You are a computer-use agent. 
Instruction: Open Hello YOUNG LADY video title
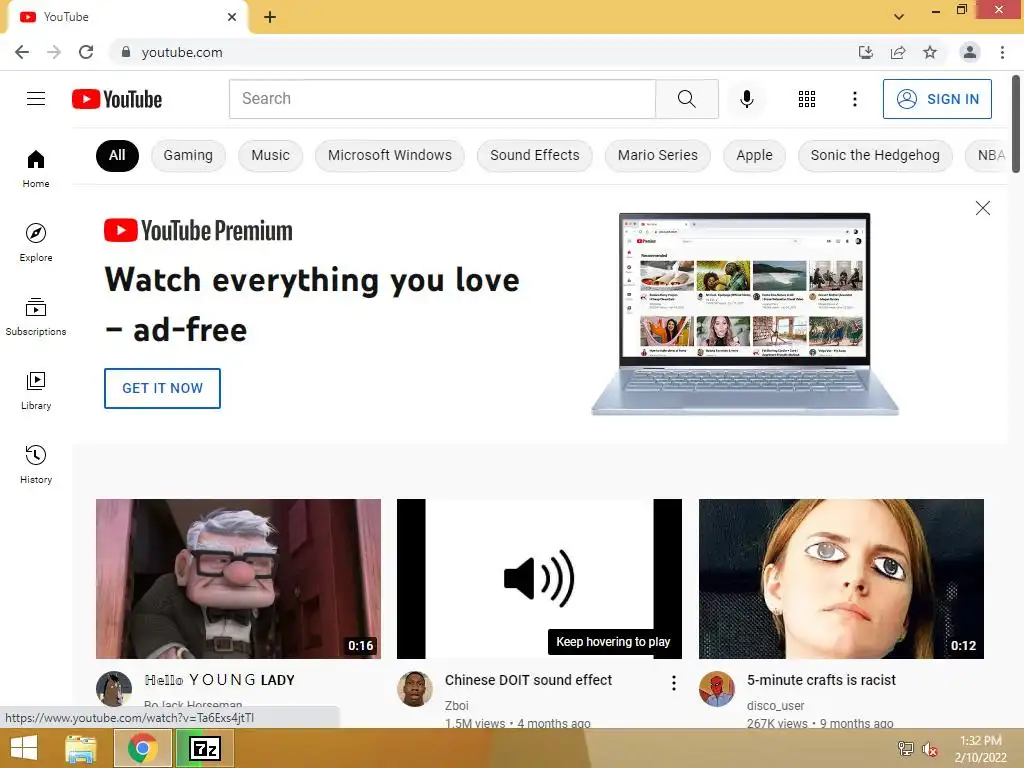219,680
